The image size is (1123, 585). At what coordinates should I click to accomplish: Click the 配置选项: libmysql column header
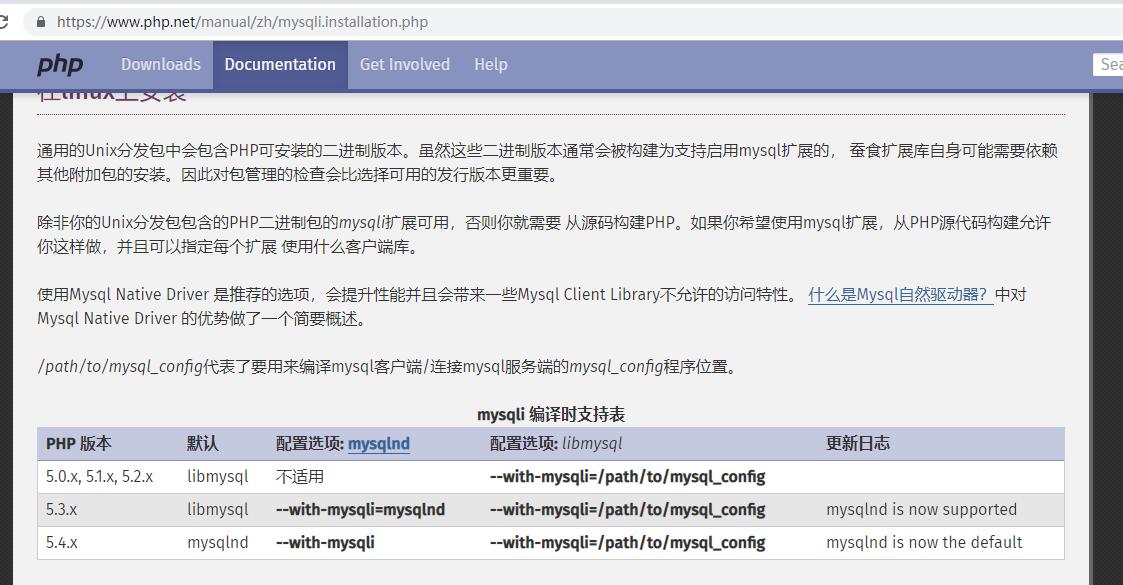point(556,444)
